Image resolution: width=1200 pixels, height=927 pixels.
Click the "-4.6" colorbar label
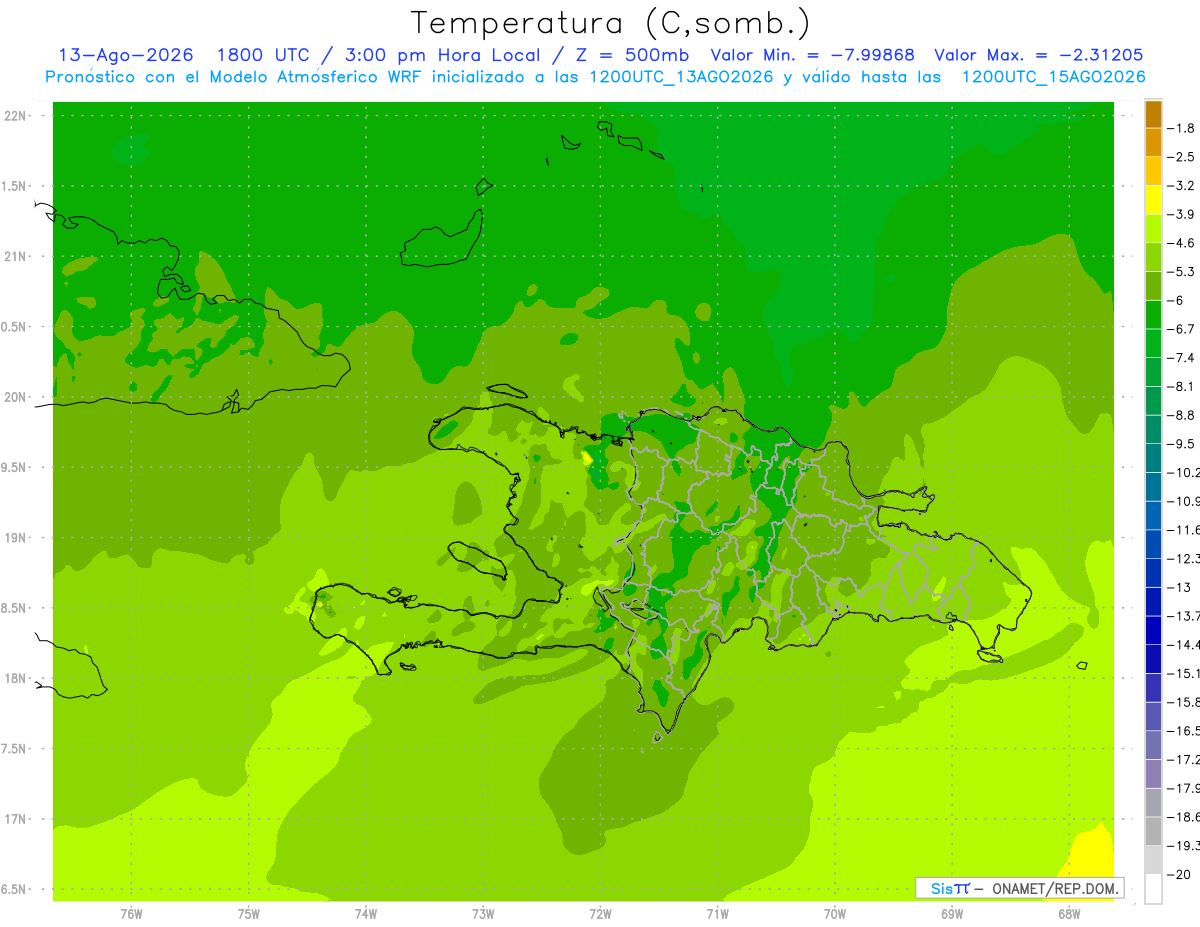1182,243
